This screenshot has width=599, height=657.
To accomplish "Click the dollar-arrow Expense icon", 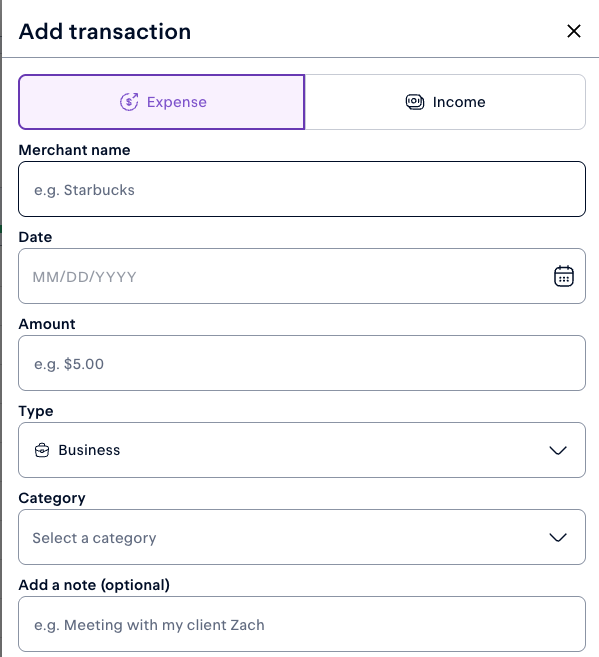I will (129, 102).
